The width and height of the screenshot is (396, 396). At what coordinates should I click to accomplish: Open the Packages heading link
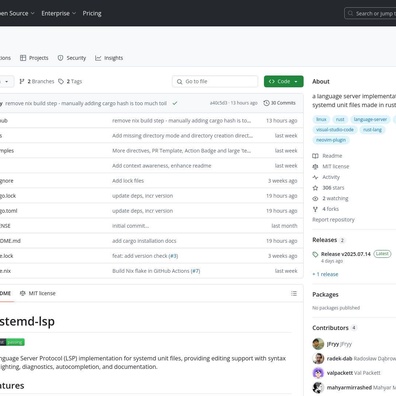click(x=325, y=295)
